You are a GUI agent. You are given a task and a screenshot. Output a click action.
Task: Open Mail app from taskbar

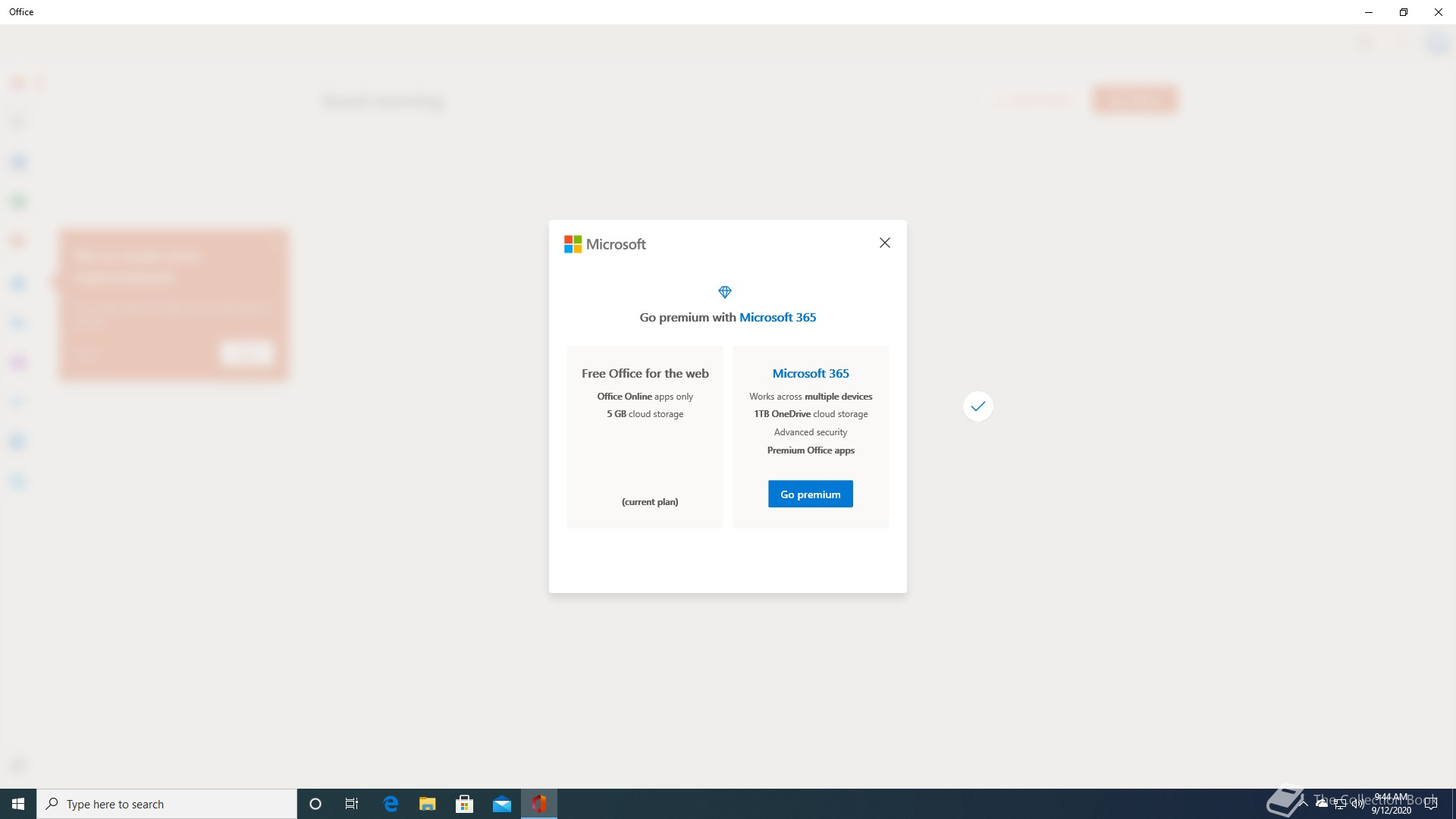[x=501, y=804]
